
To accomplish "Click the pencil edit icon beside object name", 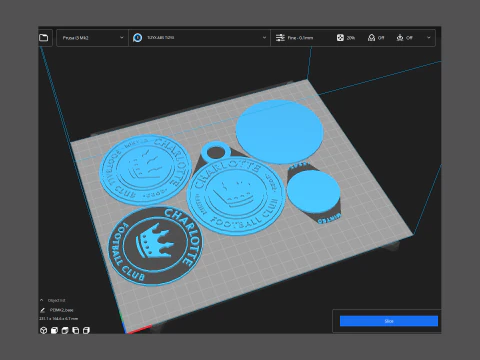I will (42, 310).
